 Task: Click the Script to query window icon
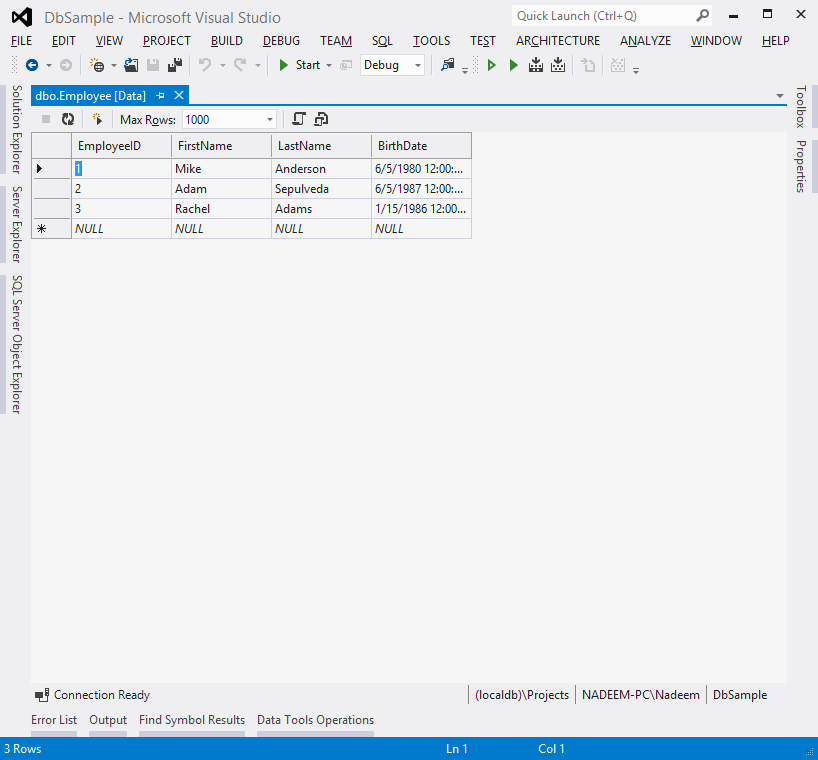coord(298,119)
